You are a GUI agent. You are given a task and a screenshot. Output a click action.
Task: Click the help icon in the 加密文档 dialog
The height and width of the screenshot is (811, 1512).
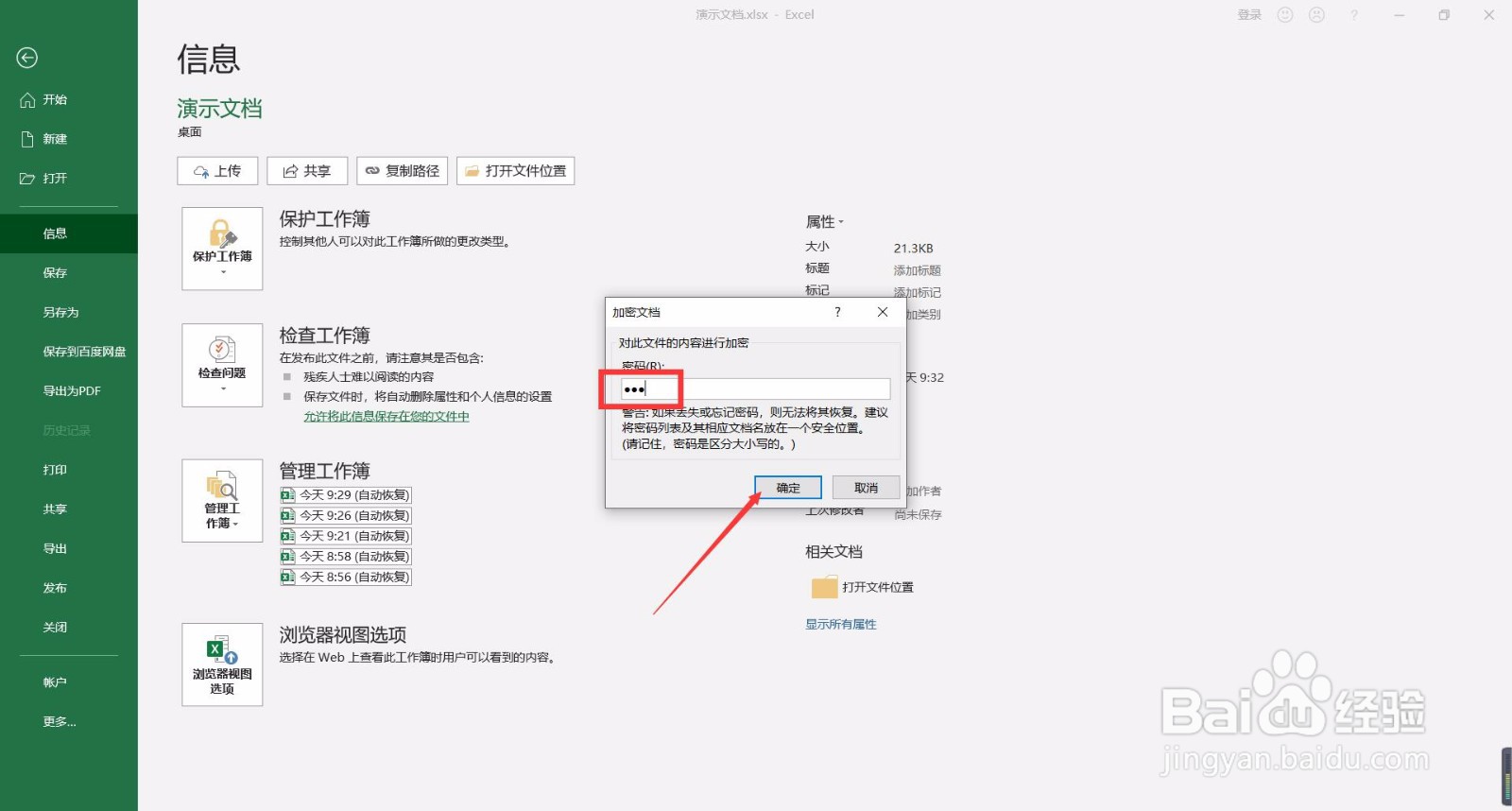coord(837,312)
